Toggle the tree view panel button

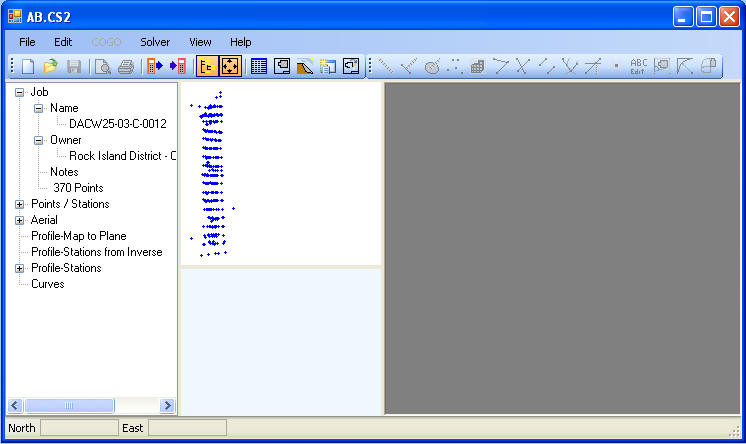point(207,66)
